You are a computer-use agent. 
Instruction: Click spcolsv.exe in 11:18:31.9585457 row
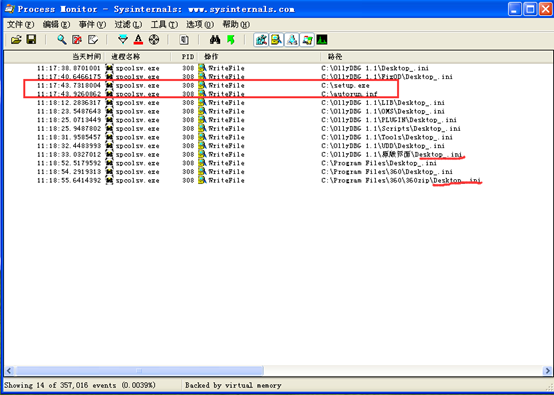click(137, 137)
